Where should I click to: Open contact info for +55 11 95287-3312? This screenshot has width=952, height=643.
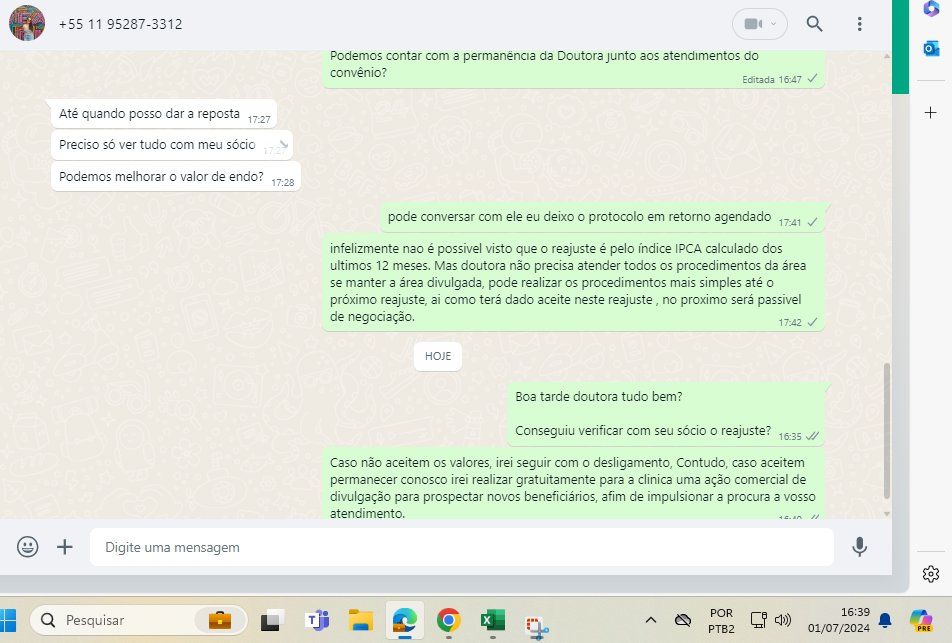(x=121, y=24)
